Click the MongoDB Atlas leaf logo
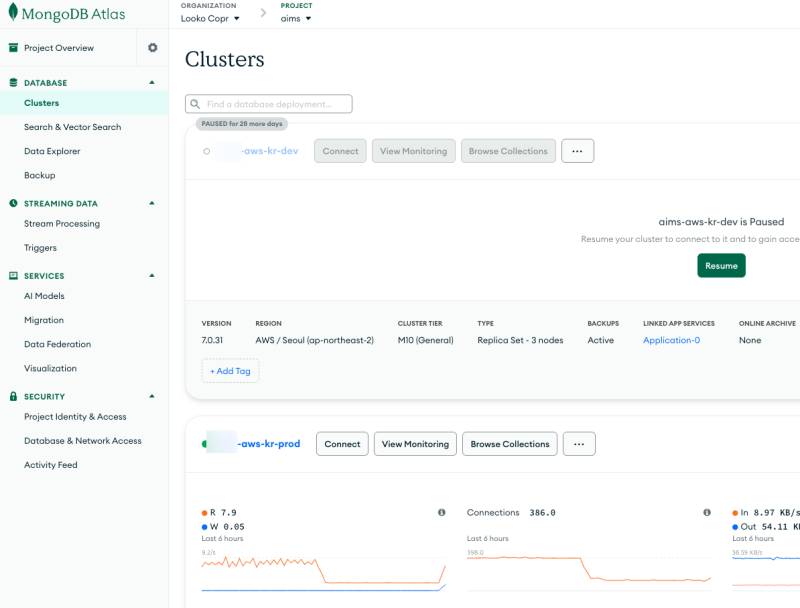Image resolution: width=800 pixels, height=608 pixels. coord(14,13)
